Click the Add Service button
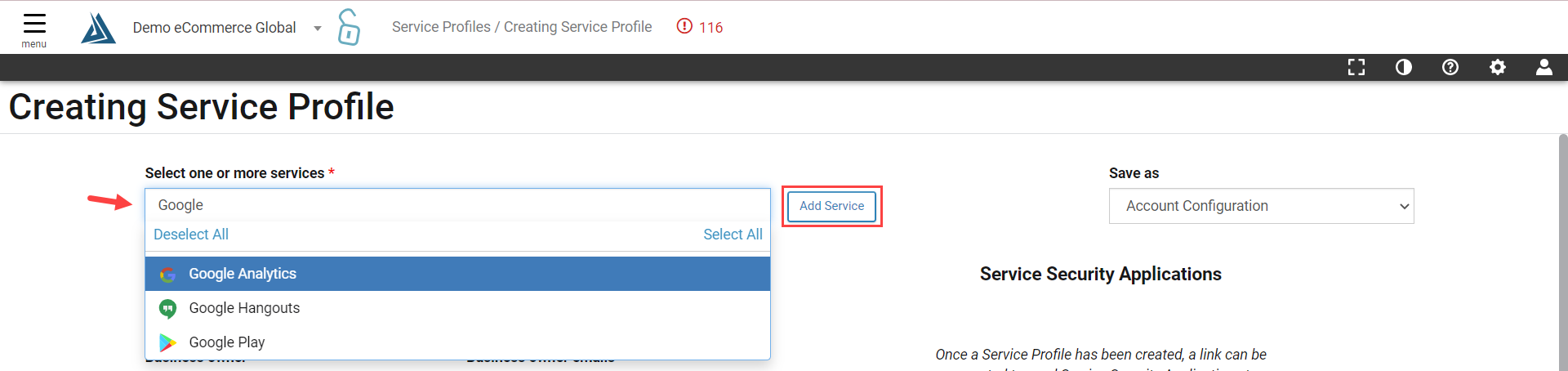The image size is (1568, 371). [x=831, y=206]
